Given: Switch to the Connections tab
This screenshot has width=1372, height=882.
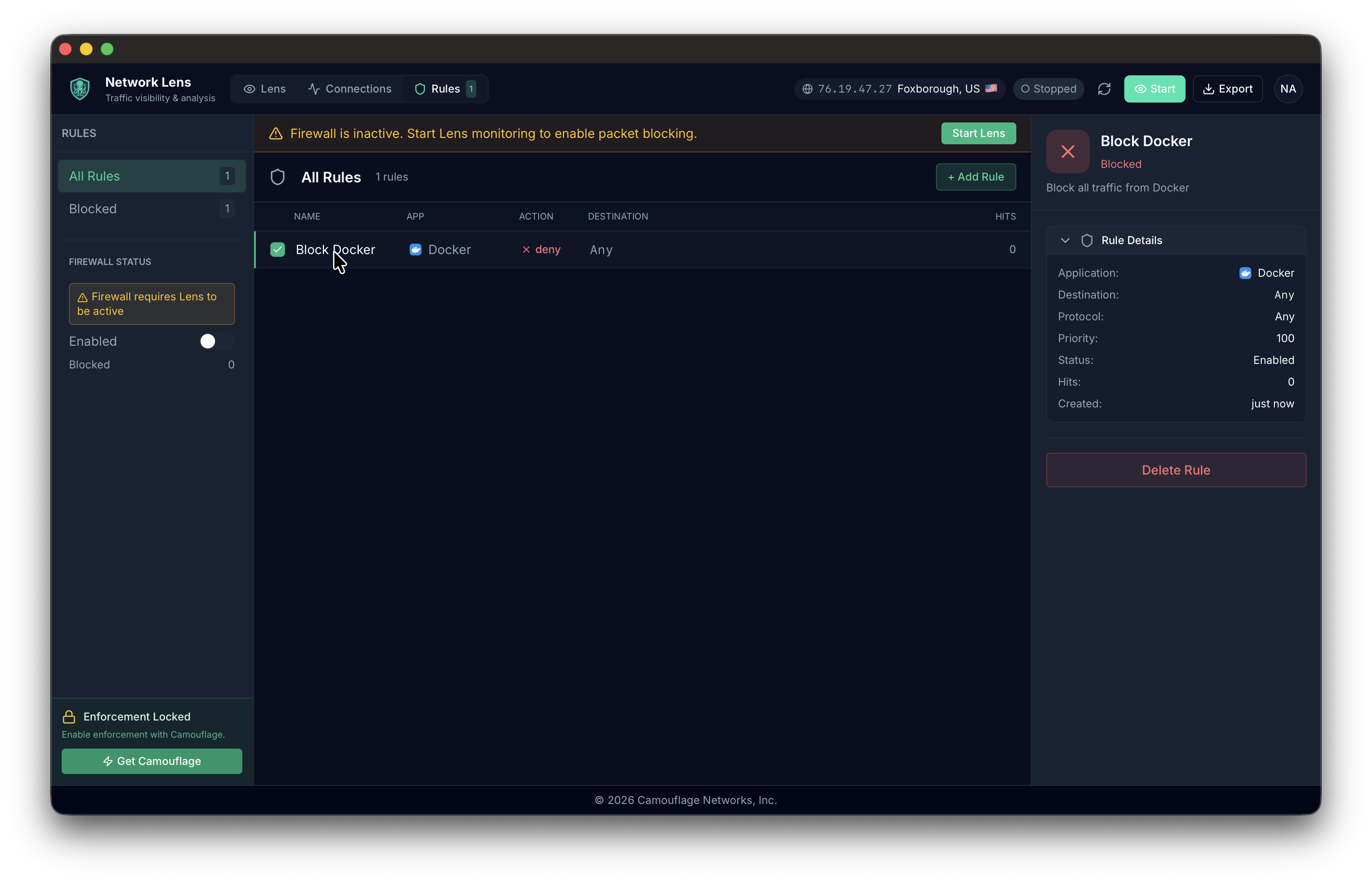Looking at the screenshot, I should [x=349, y=89].
